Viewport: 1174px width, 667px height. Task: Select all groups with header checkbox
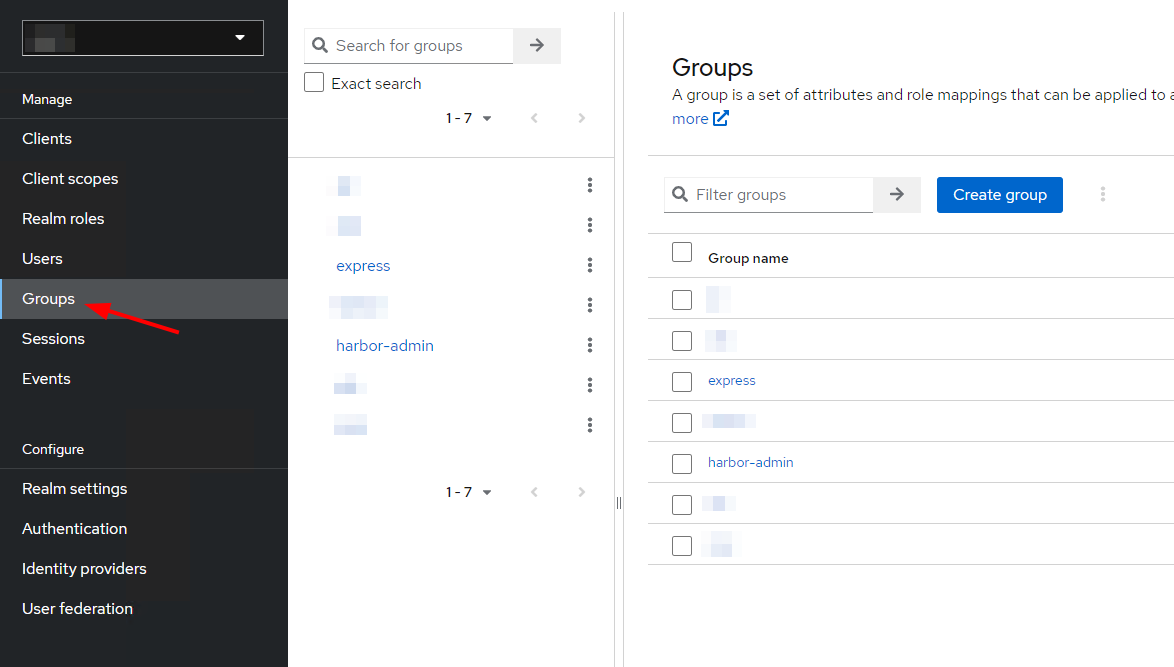682,252
